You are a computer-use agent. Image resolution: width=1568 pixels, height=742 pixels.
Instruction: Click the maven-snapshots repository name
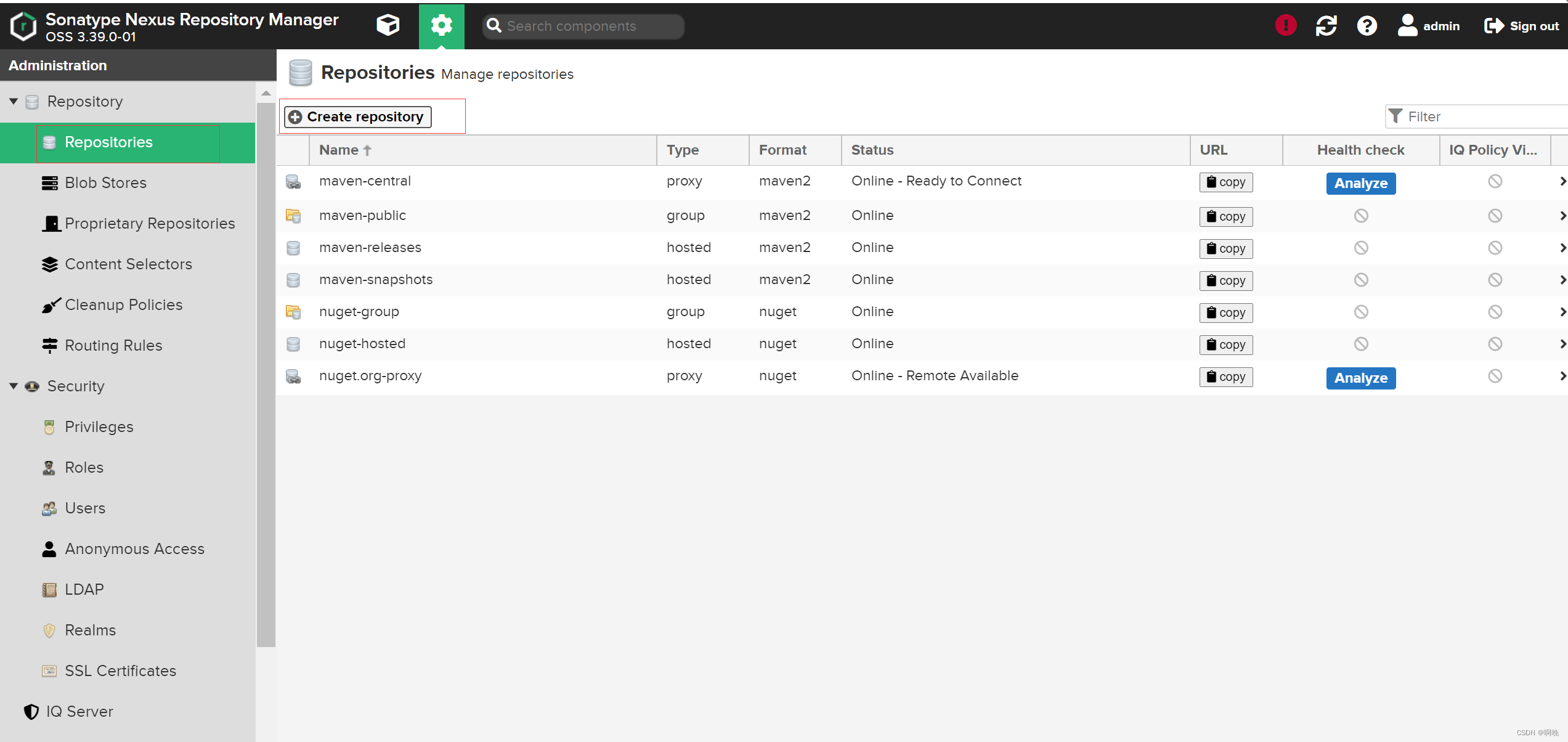coord(376,280)
